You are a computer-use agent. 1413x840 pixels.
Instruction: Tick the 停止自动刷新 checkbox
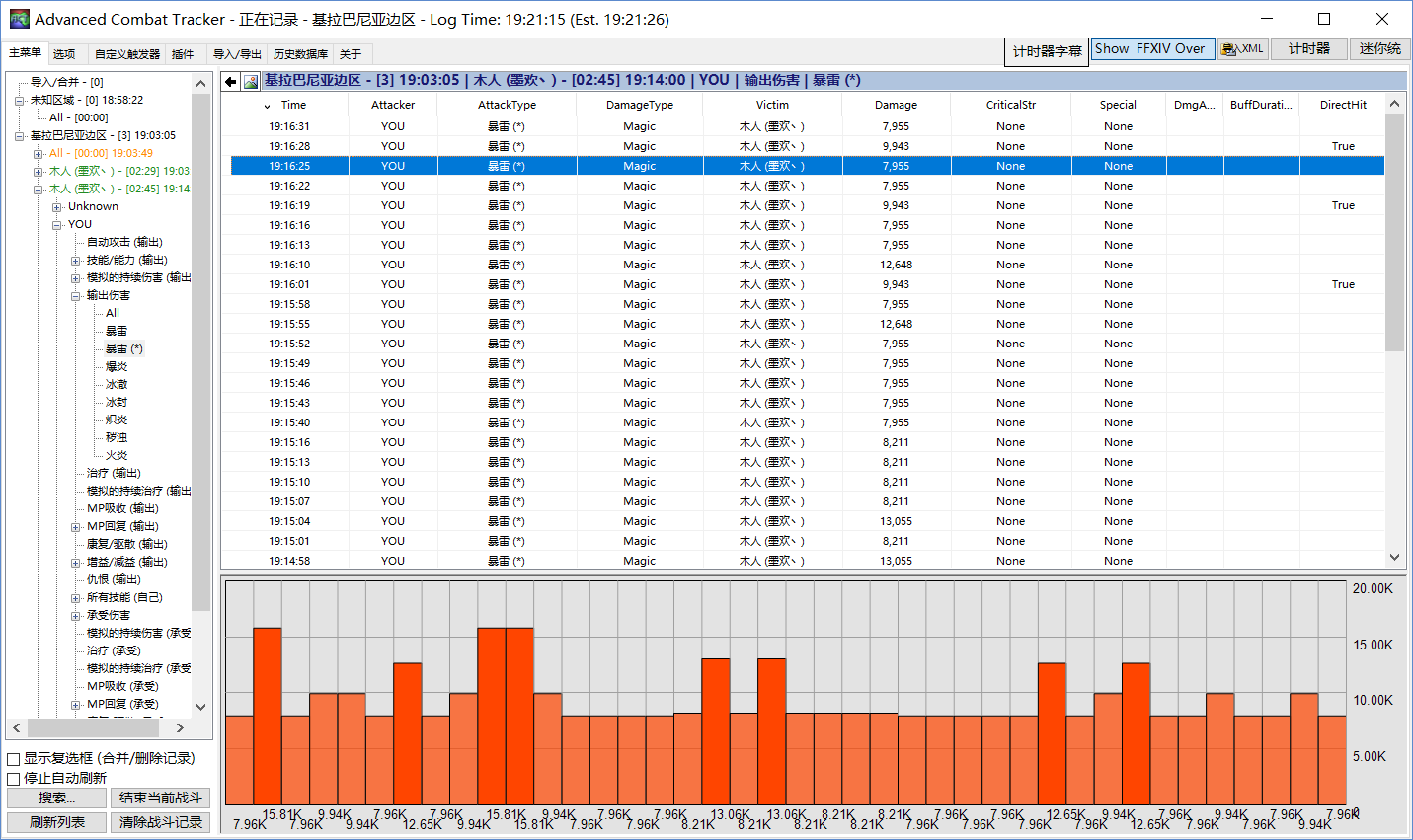[x=14, y=779]
